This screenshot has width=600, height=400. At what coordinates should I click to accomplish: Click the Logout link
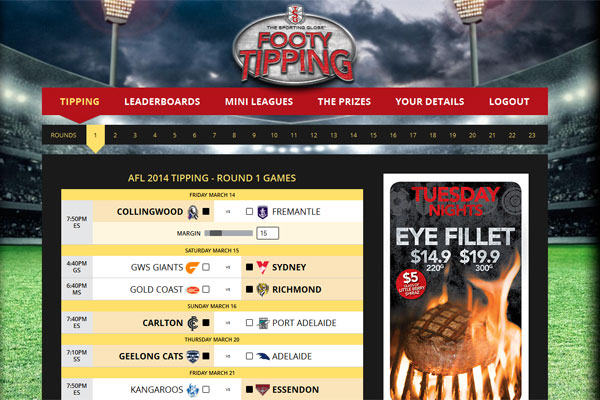(509, 102)
